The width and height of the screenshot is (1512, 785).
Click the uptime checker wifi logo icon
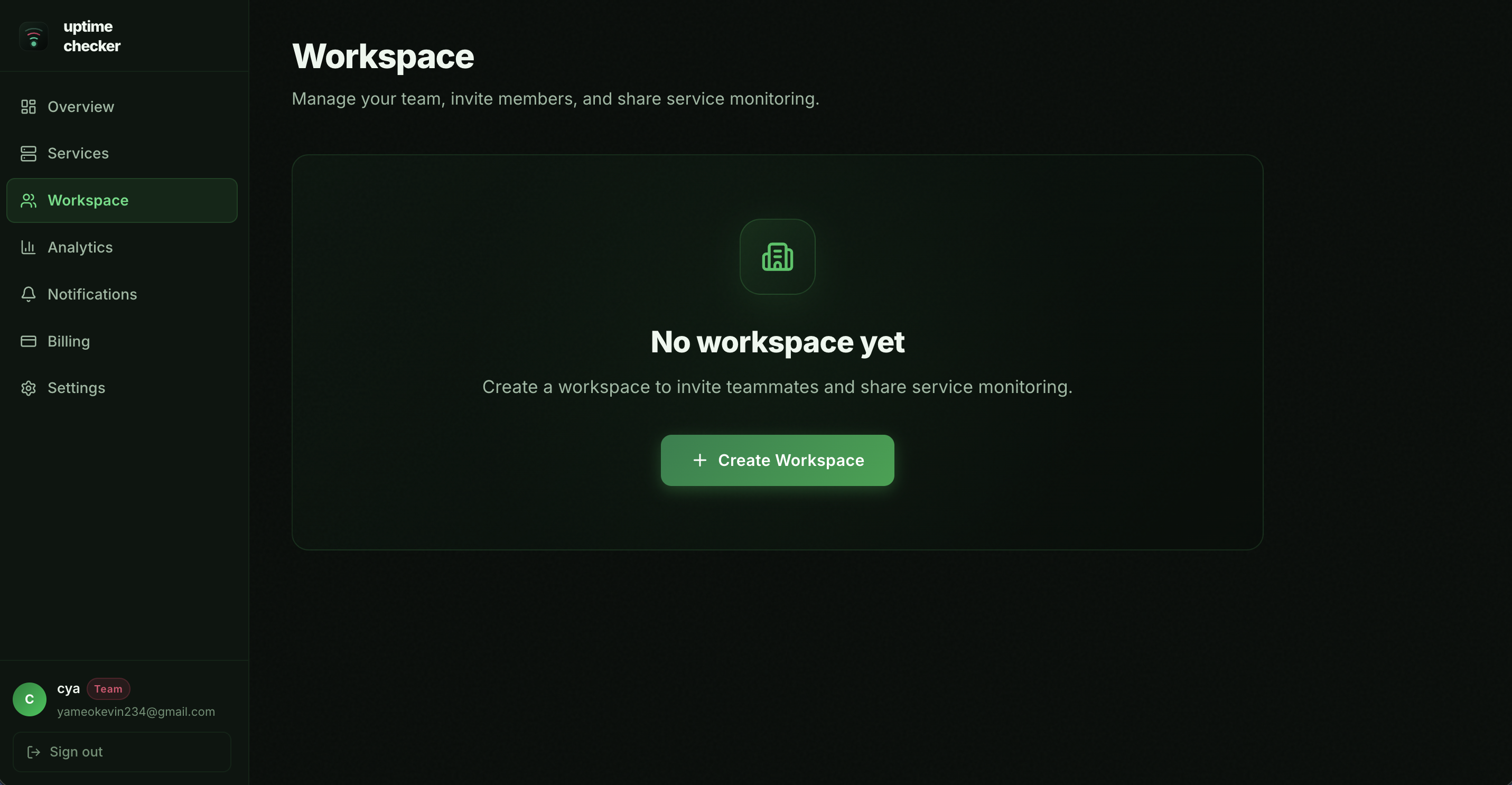click(x=33, y=36)
